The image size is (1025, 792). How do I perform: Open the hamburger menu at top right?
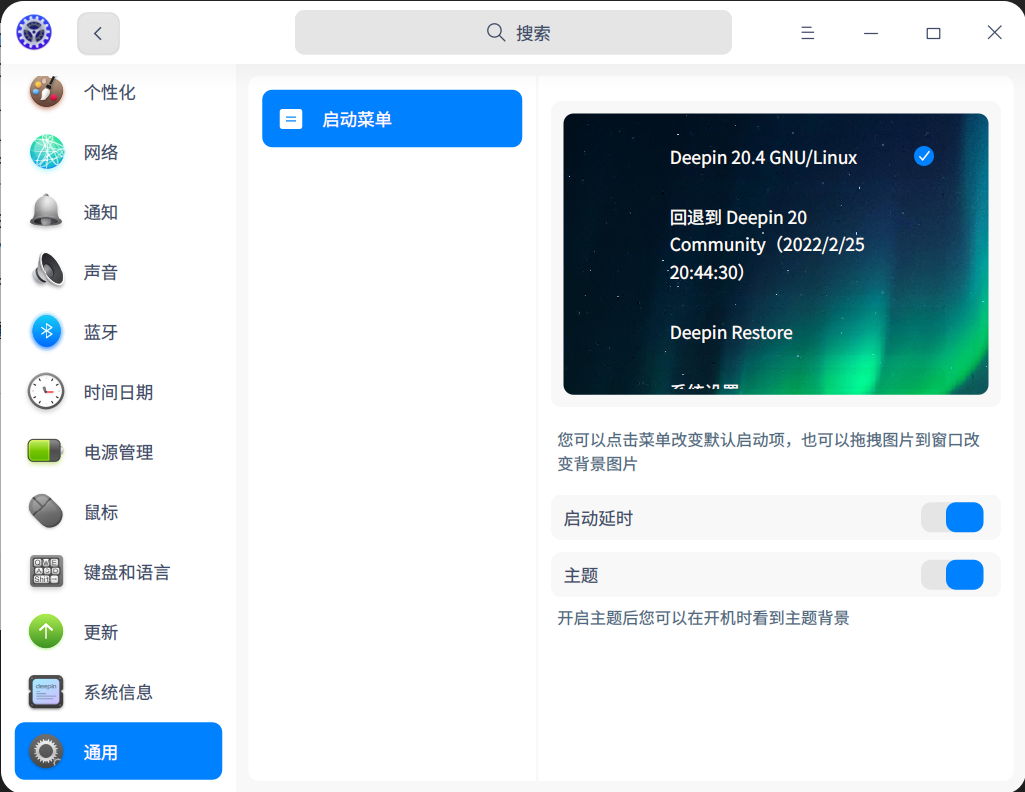click(x=806, y=32)
